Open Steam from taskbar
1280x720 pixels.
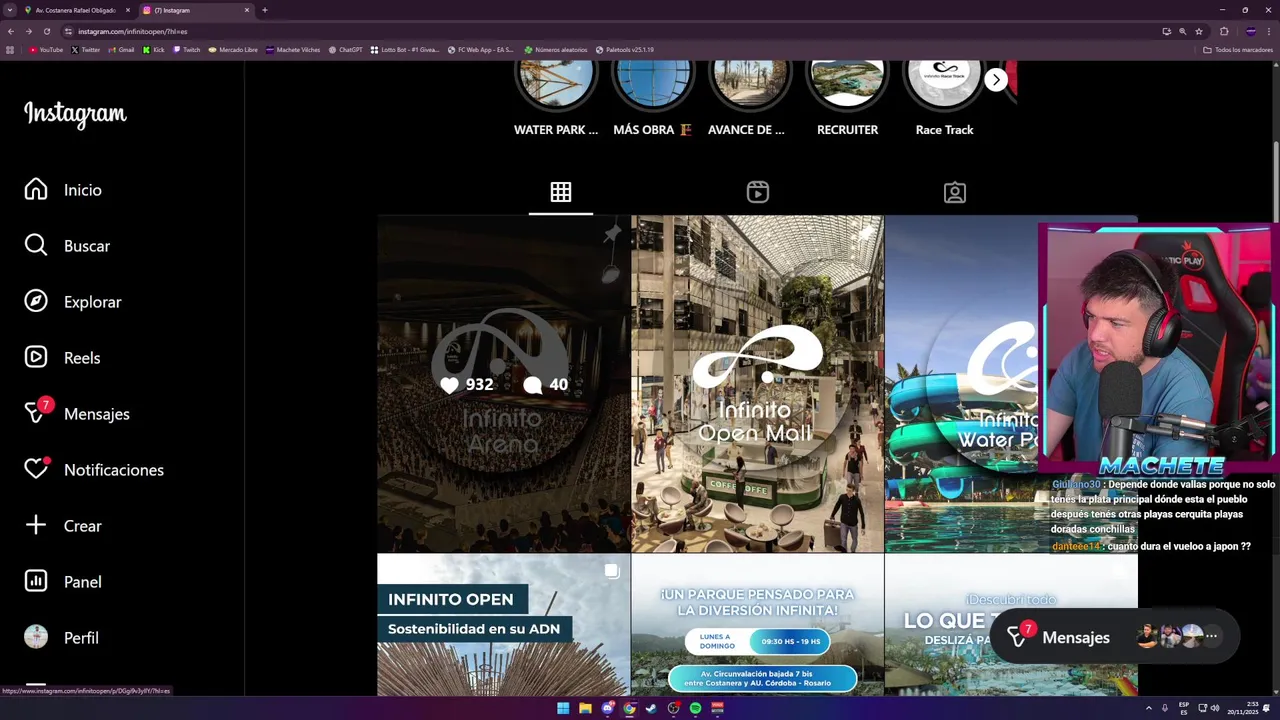pos(651,708)
